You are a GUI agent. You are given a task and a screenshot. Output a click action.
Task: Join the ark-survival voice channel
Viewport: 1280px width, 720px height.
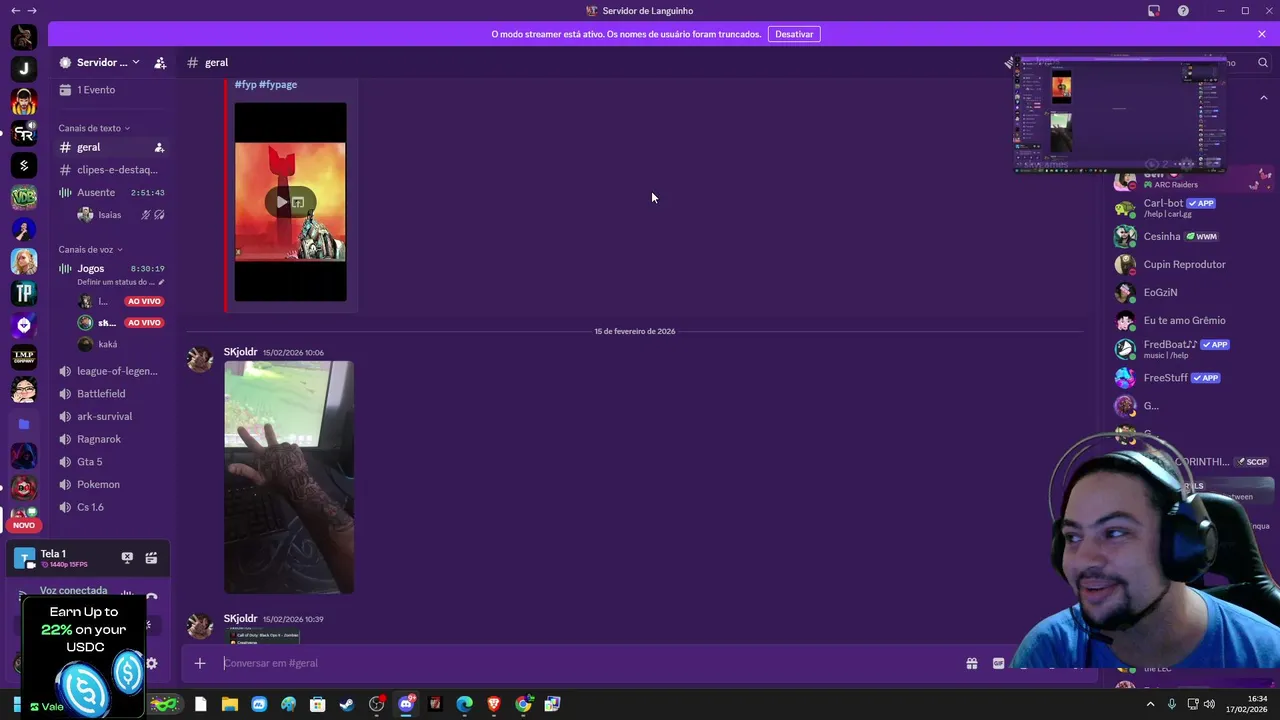pyautogui.click(x=110, y=416)
